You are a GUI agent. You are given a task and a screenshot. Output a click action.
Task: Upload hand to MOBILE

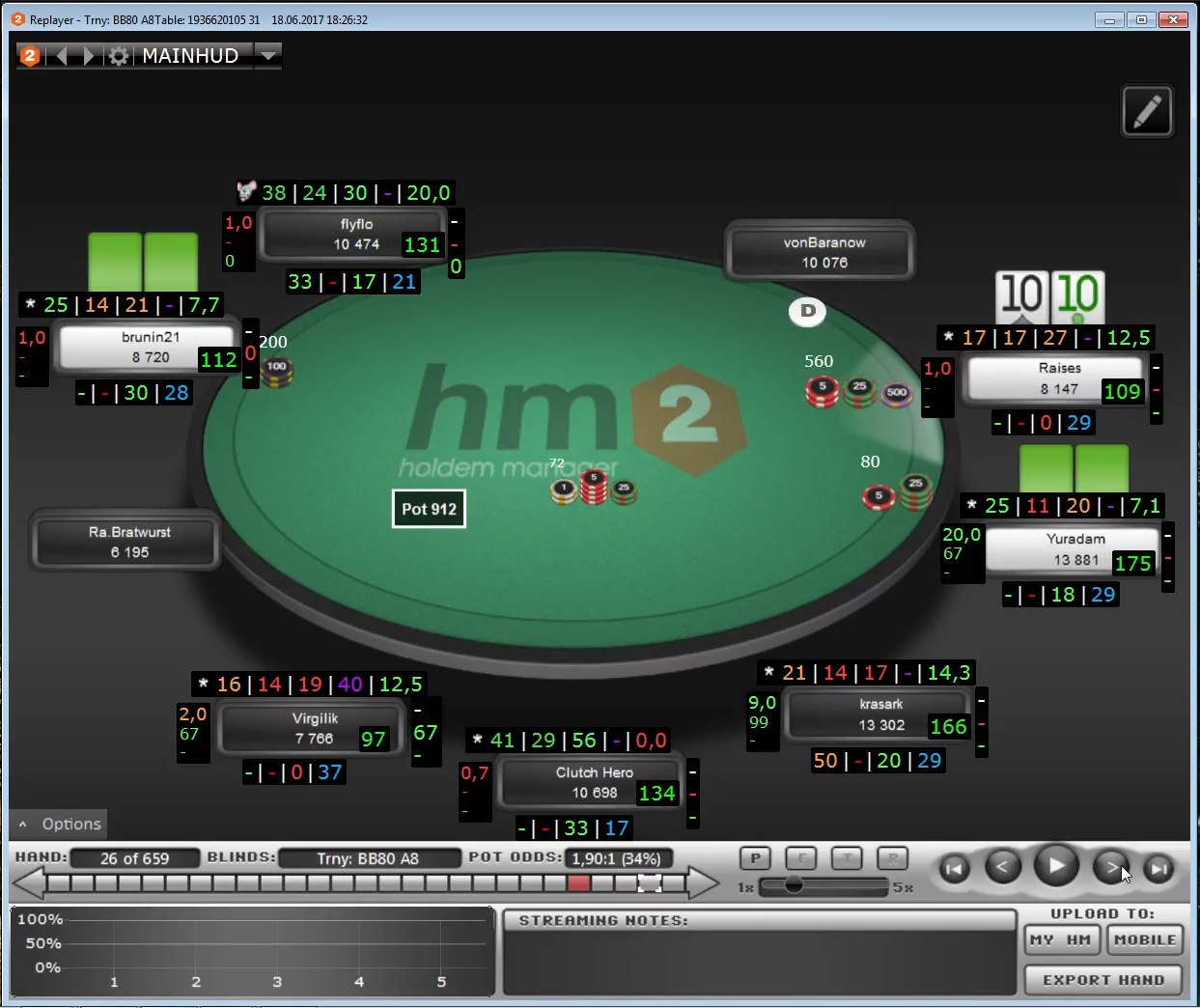tap(1145, 939)
